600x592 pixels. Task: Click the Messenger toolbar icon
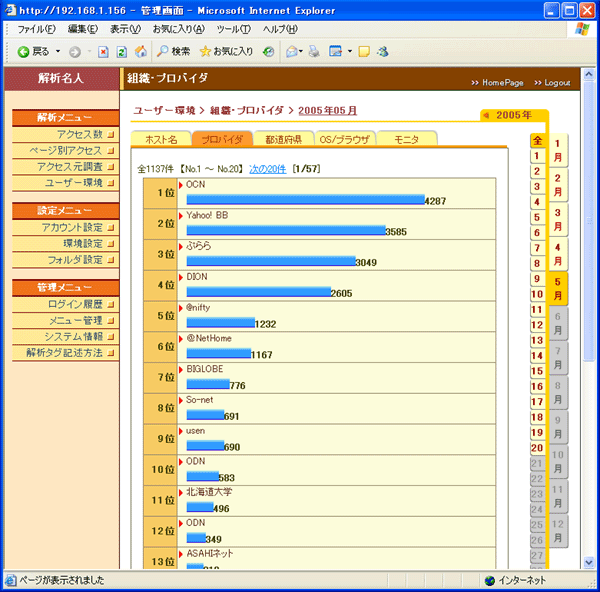coord(383,52)
